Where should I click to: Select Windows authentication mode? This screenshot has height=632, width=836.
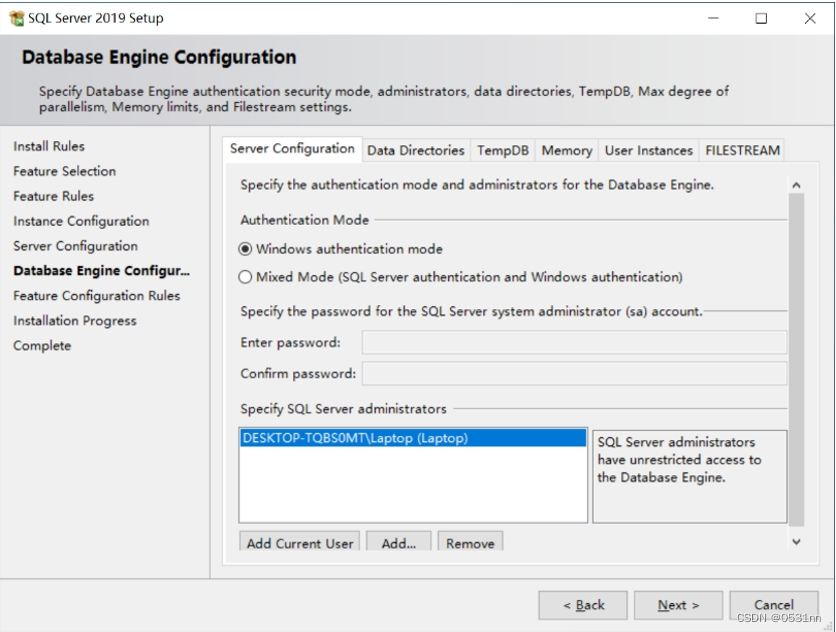click(243, 248)
